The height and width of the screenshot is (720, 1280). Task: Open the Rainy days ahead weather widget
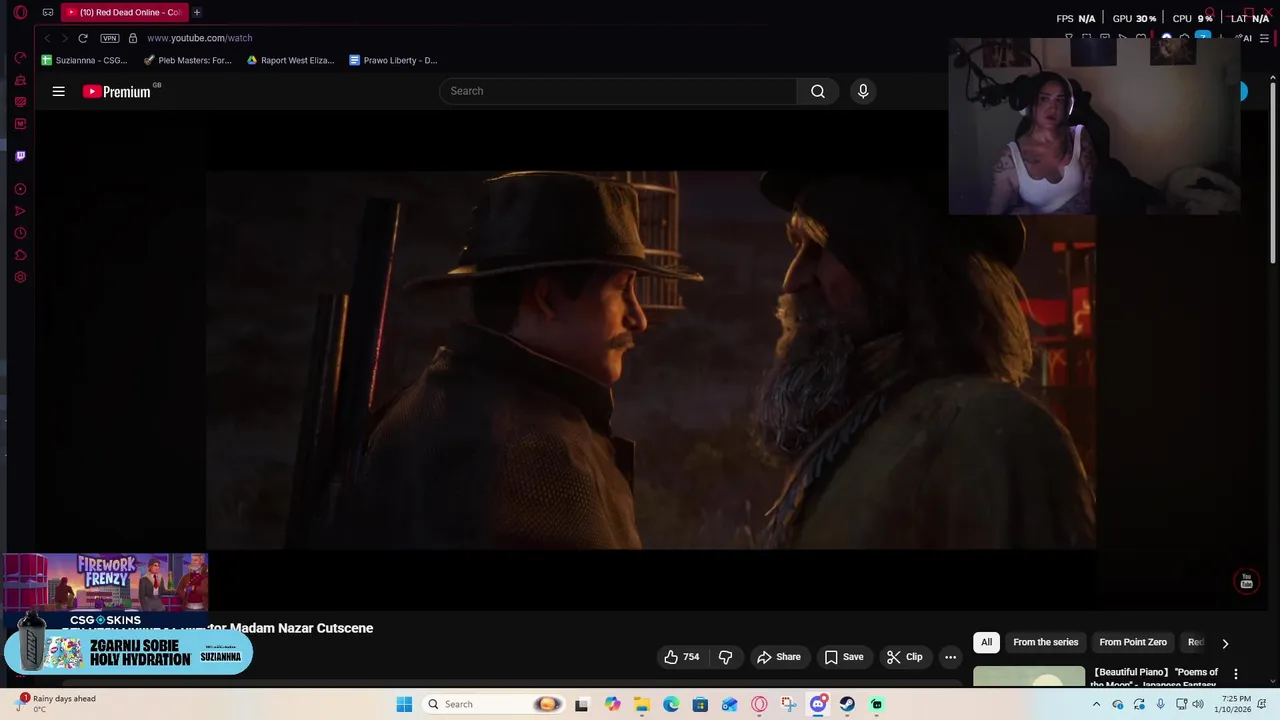(56, 703)
